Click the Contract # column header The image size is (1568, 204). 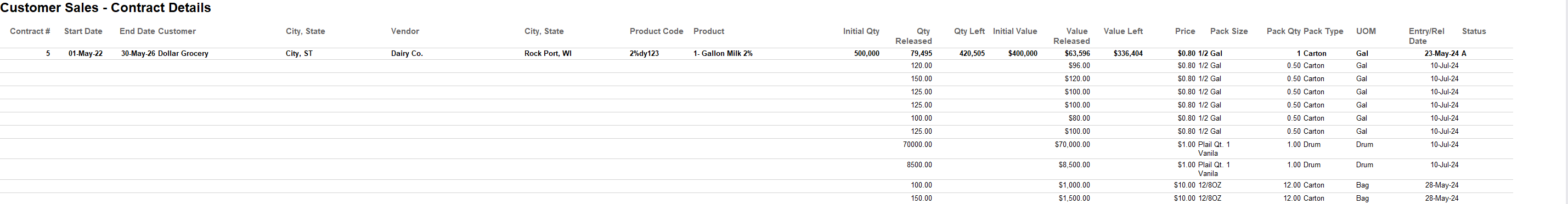click(x=30, y=31)
